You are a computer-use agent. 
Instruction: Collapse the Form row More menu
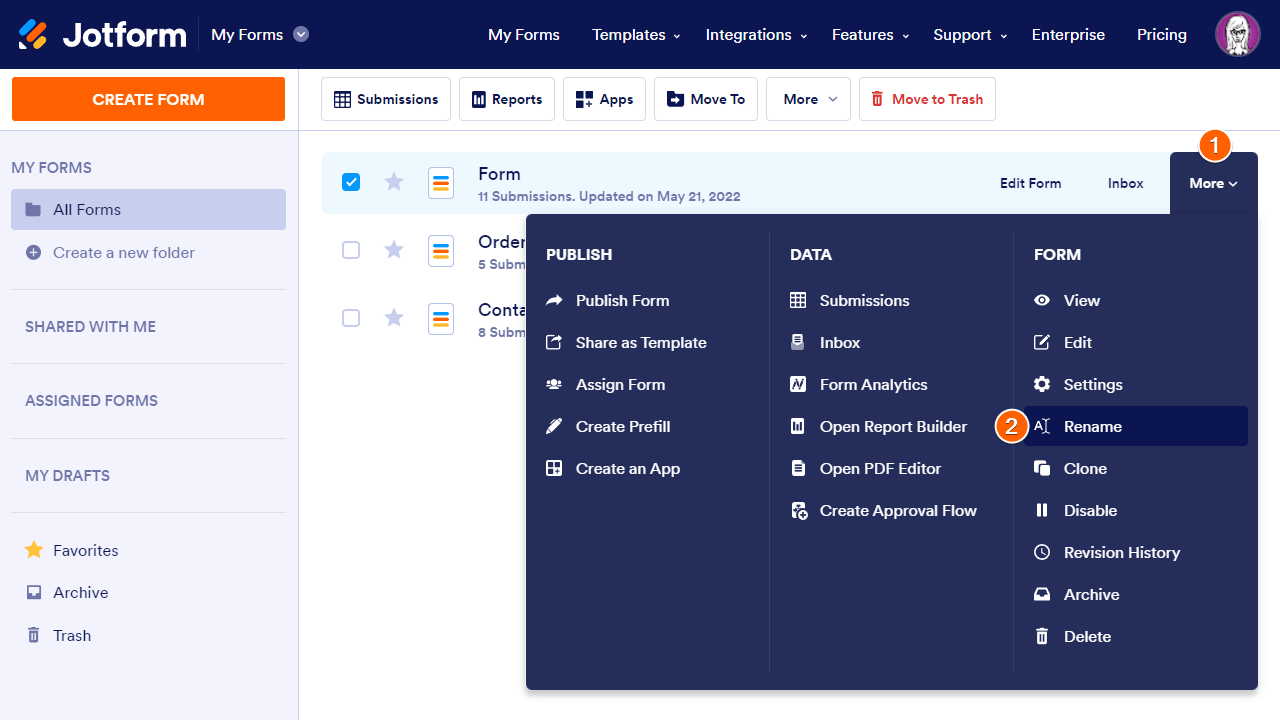point(1213,183)
